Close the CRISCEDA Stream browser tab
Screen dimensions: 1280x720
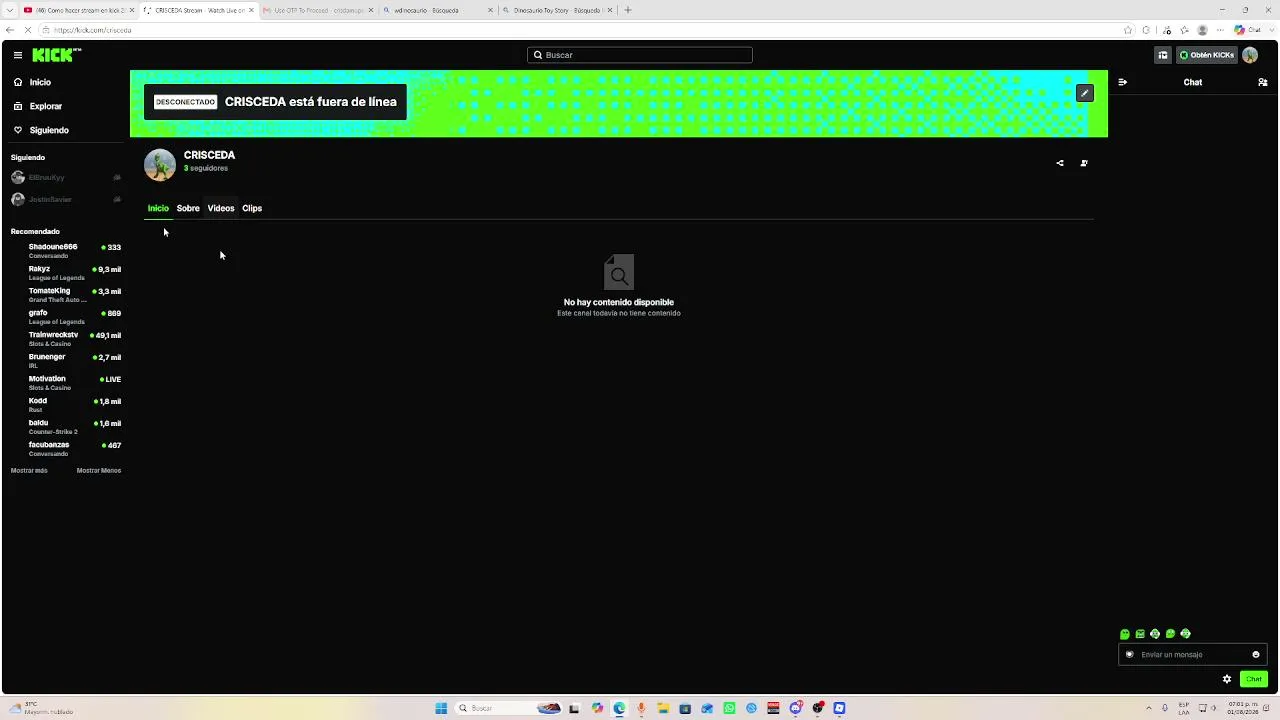(x=251, y=10)
